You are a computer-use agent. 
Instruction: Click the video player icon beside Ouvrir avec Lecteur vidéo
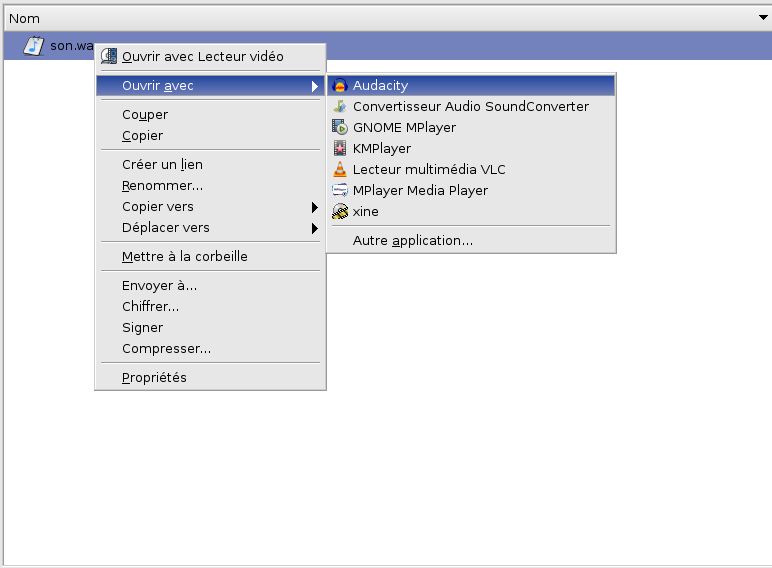pos(109,57)
